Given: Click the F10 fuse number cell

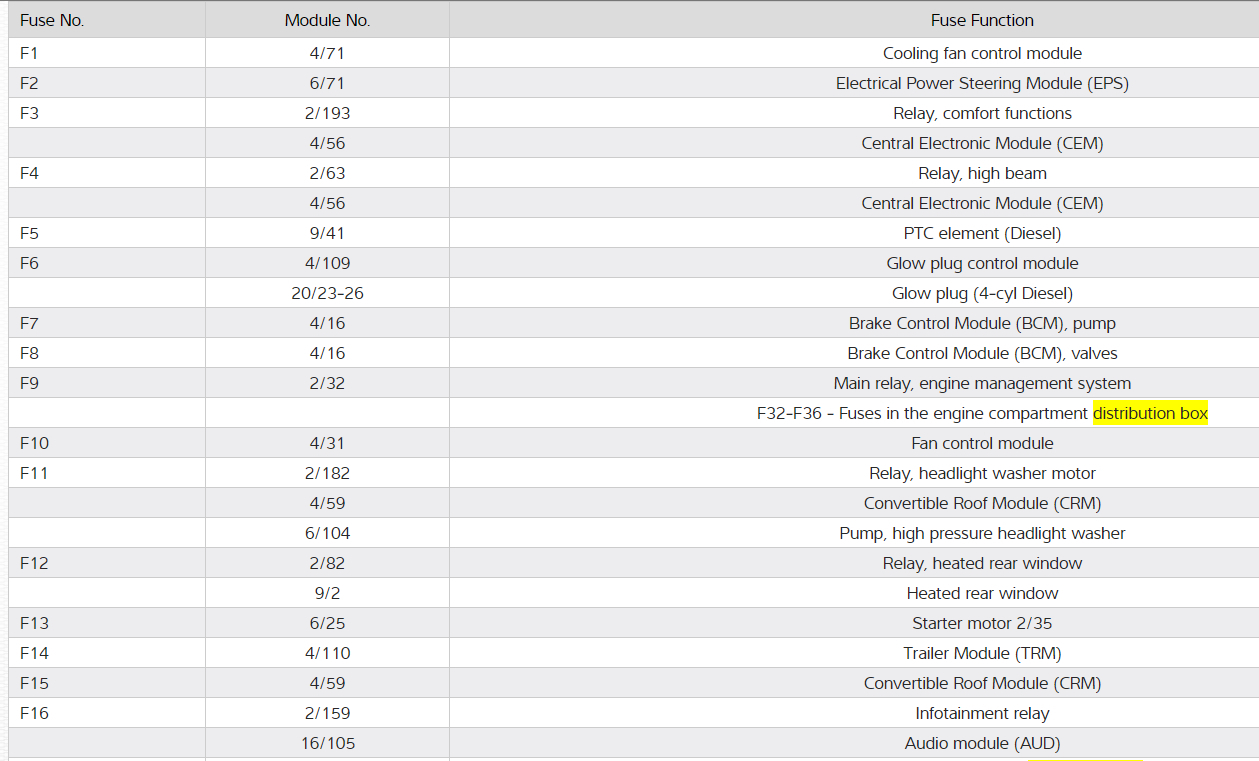Looking at the screenshot, I should (x=34, y=443).
